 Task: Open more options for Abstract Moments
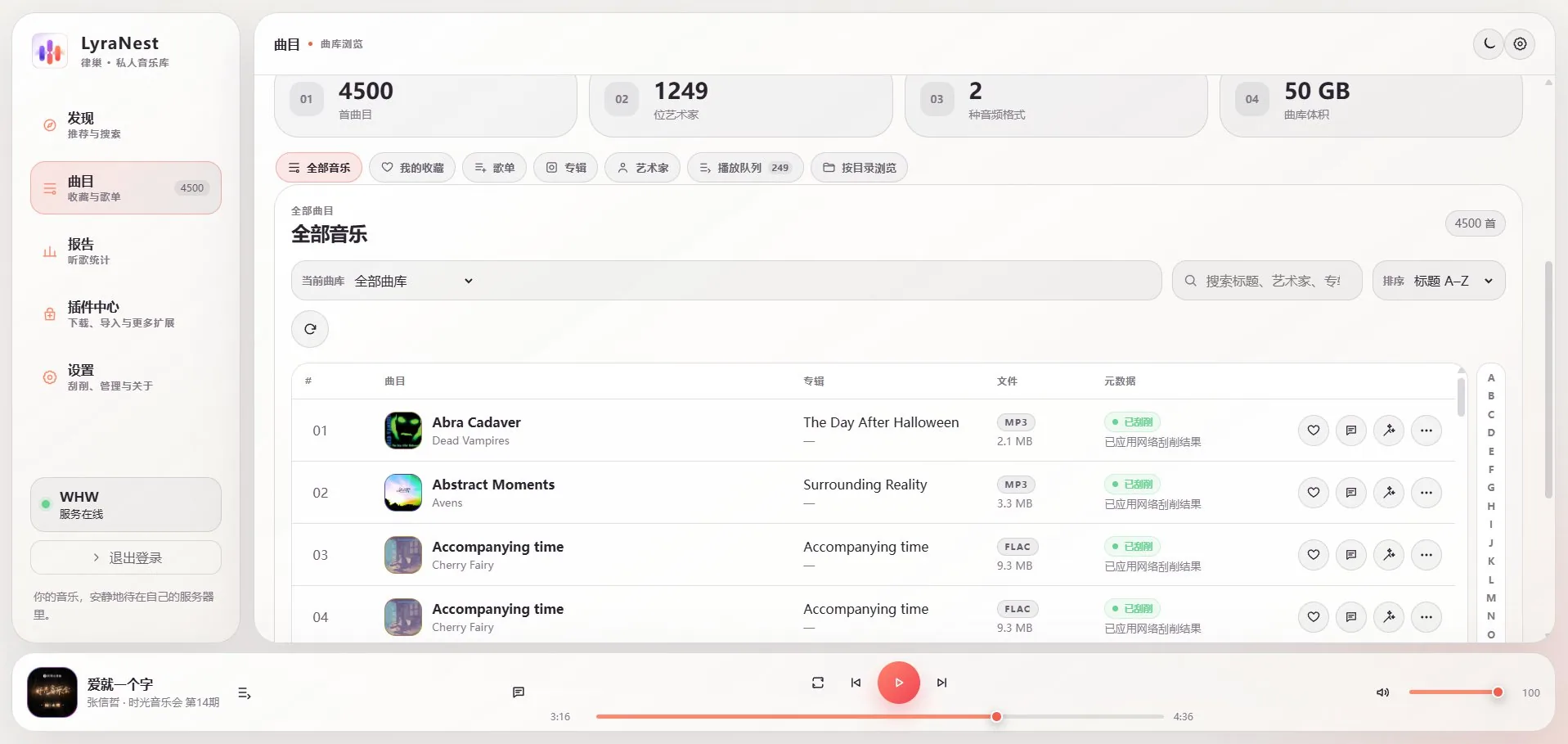point(1426,493)
